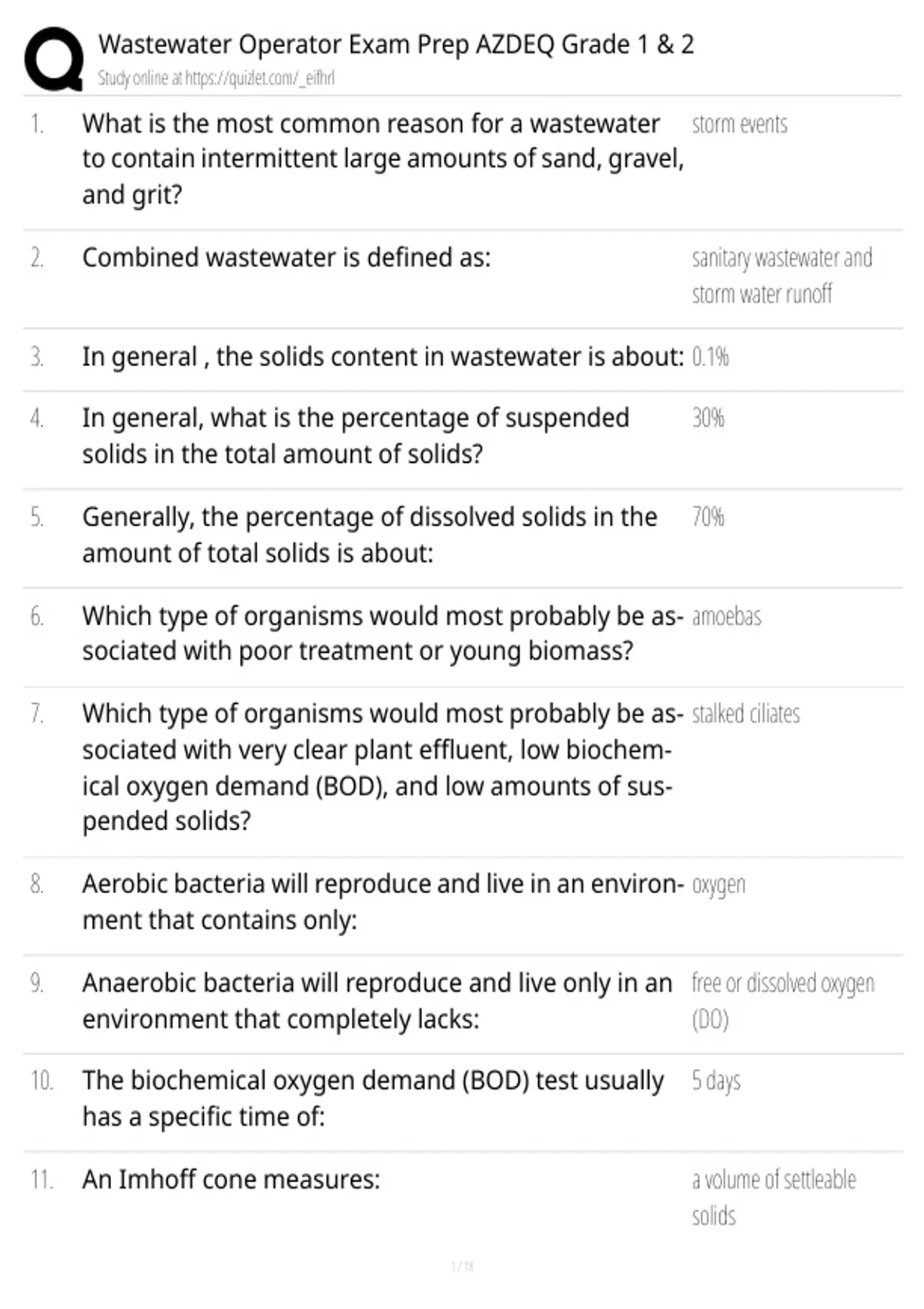Click the page number indicator 1 / 18
This screenshot has height=1309, width=924.
click(462, 1266)
